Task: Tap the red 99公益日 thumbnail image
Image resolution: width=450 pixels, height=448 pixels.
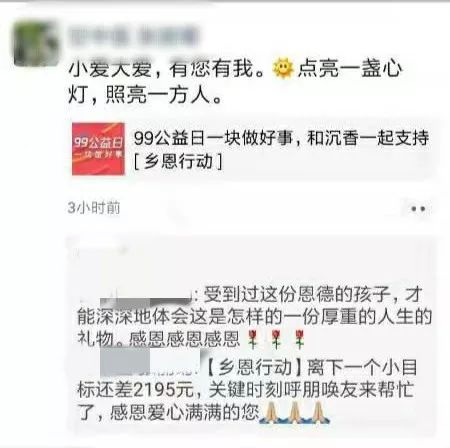Action: (x=99, y=149)
